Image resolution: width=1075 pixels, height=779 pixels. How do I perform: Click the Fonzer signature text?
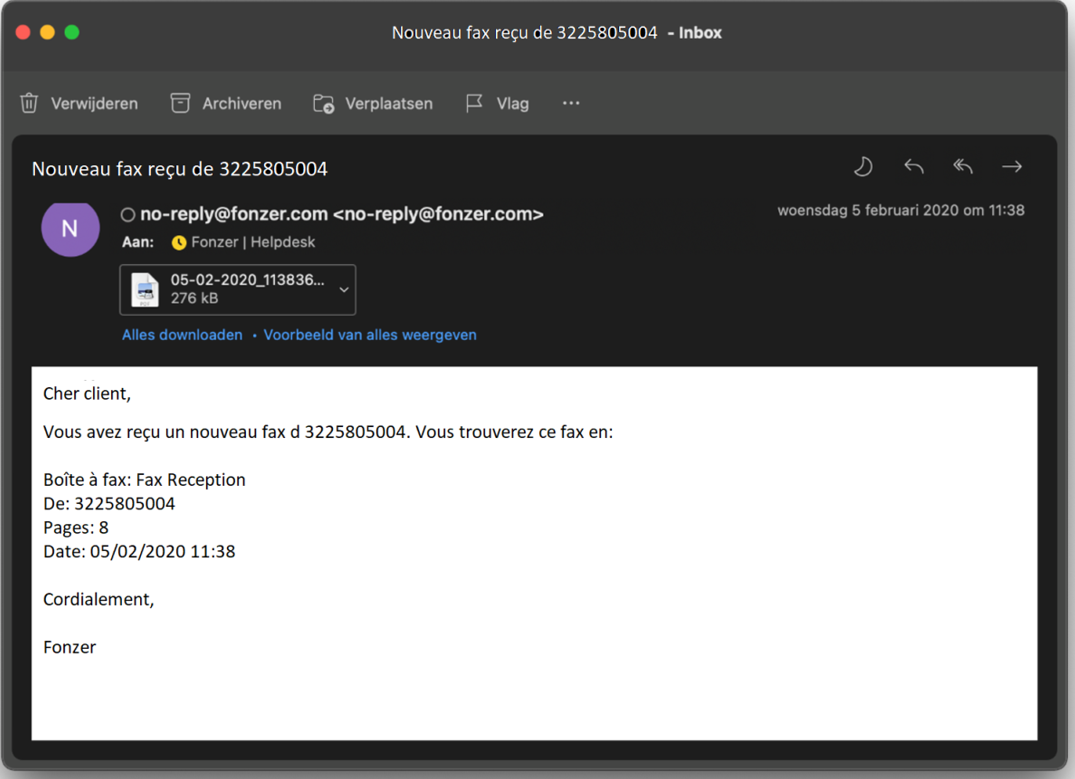pyautogui.click(x=70, y=647)
